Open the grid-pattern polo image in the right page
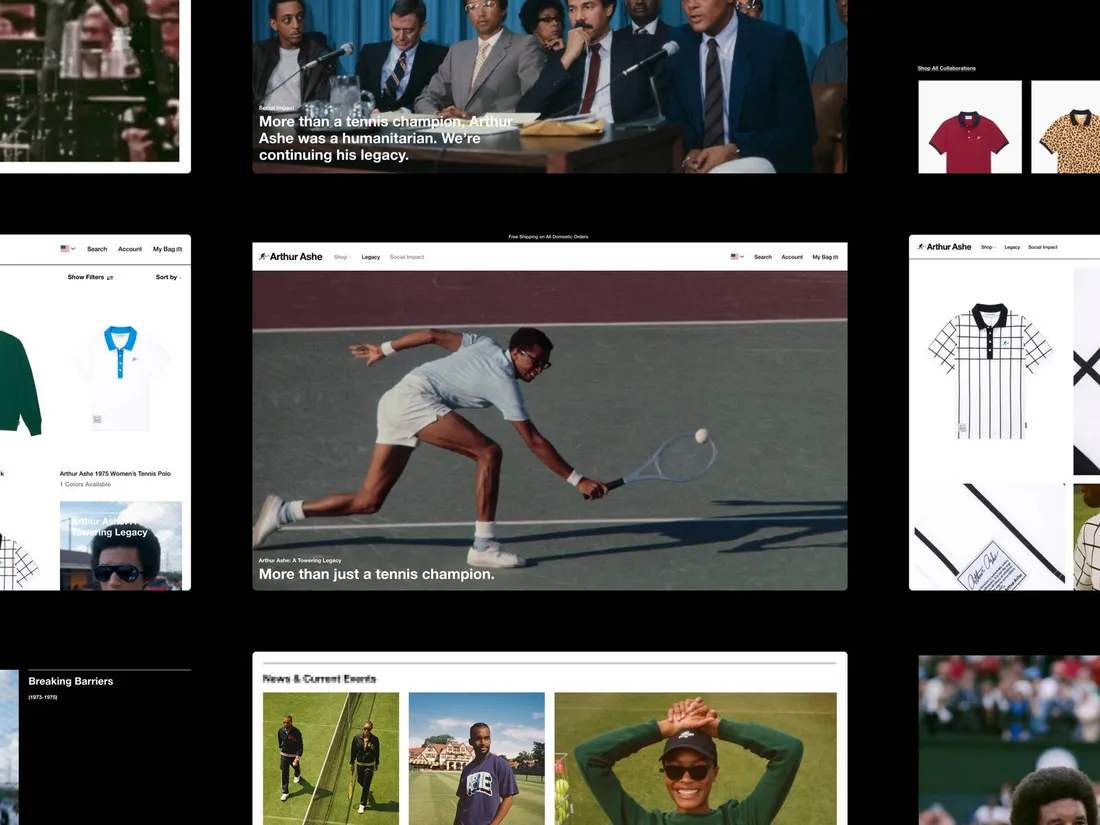The width and height of the screenshot is (1100, 825). point(990,372)
